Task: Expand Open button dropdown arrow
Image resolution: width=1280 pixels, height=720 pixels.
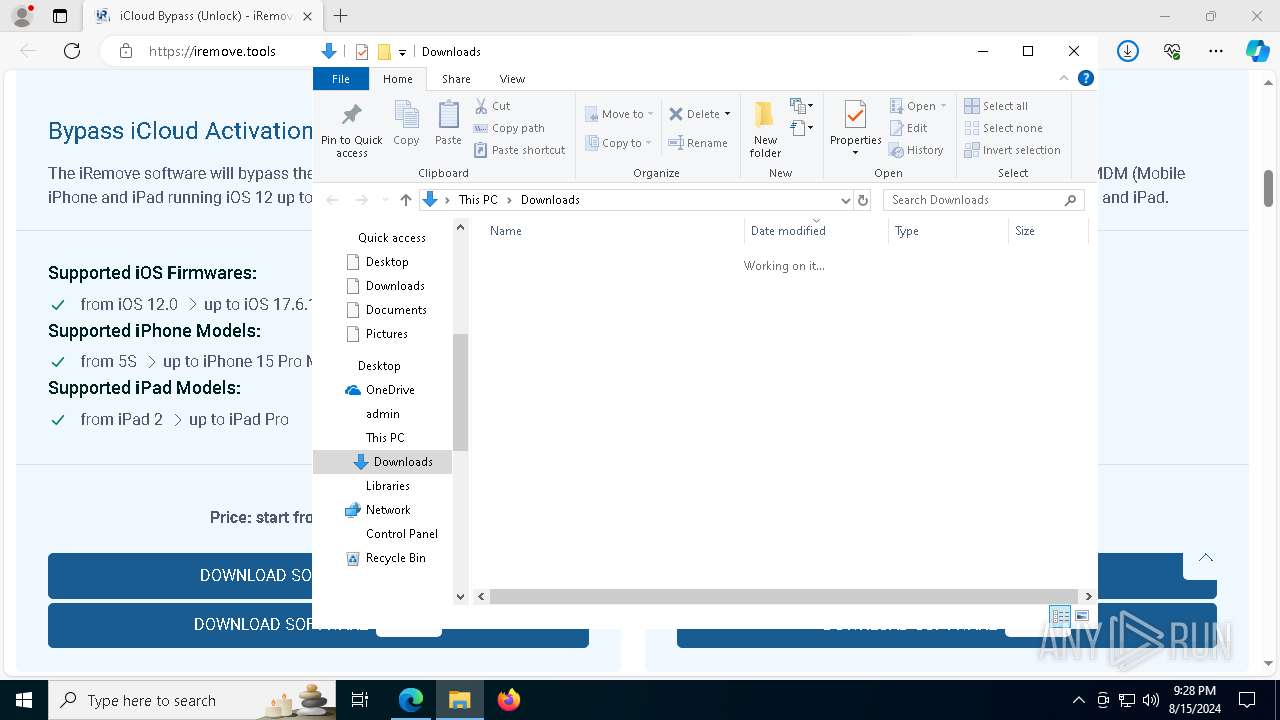Action: tap(943, 106)
